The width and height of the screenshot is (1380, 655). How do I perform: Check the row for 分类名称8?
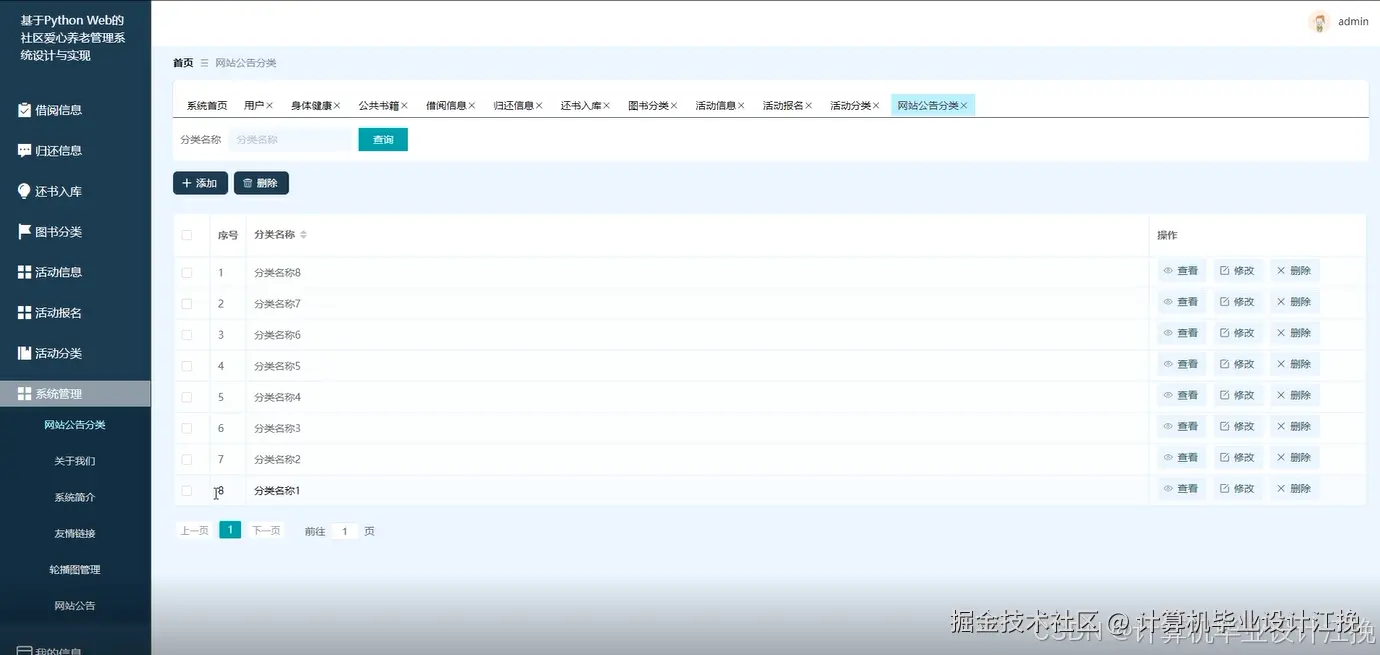click(187, 272)
